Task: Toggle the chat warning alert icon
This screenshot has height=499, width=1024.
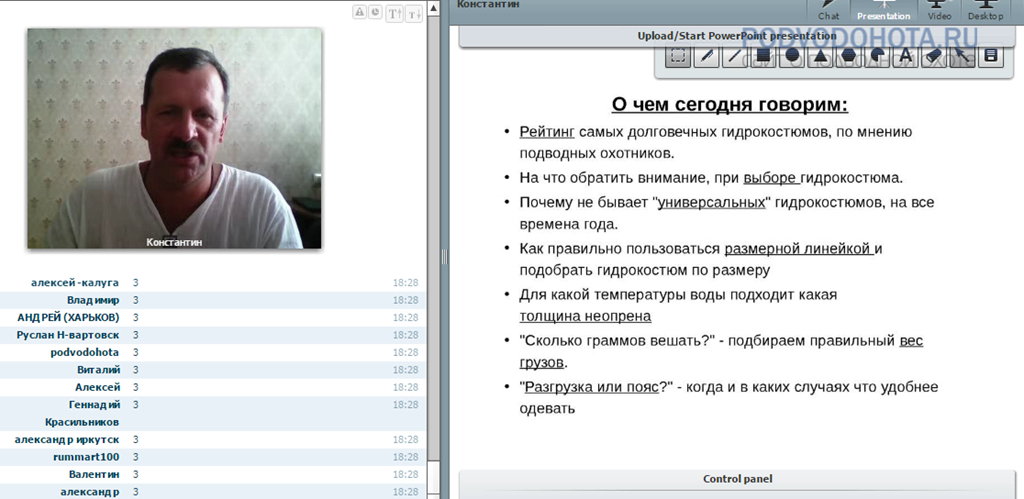Action: (x=360, y=13)
